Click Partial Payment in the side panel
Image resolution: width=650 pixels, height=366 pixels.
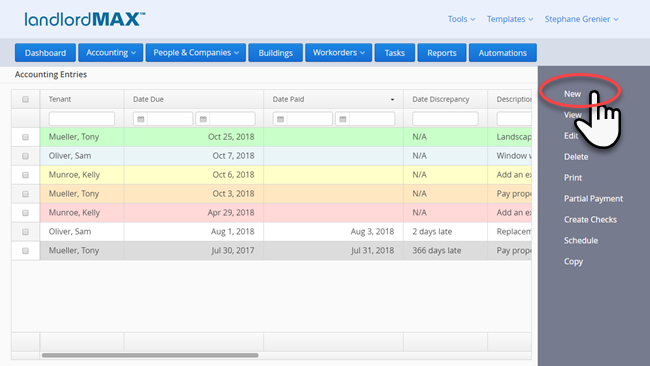click(x=593, y=199)
